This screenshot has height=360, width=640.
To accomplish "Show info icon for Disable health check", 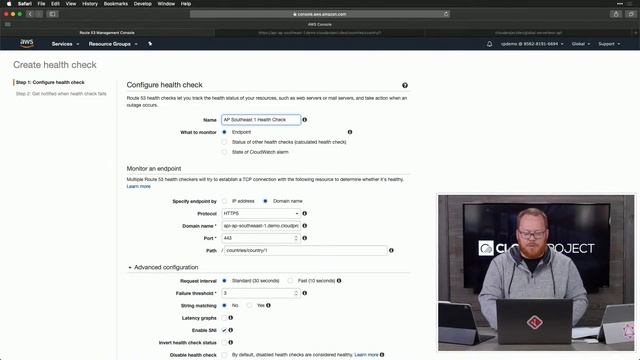I will 382,355.
